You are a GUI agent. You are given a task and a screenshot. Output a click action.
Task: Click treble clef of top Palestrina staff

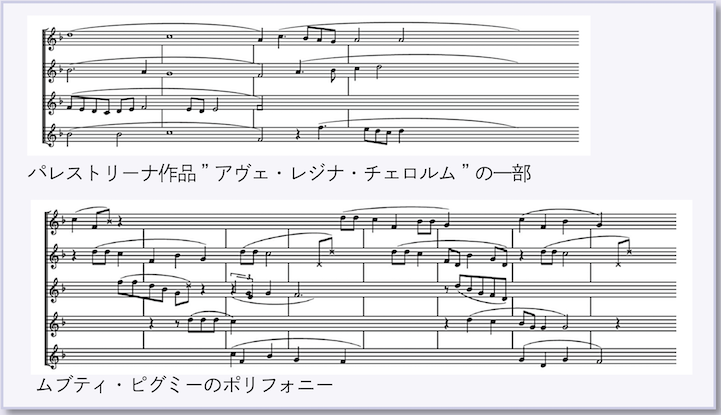52,39
